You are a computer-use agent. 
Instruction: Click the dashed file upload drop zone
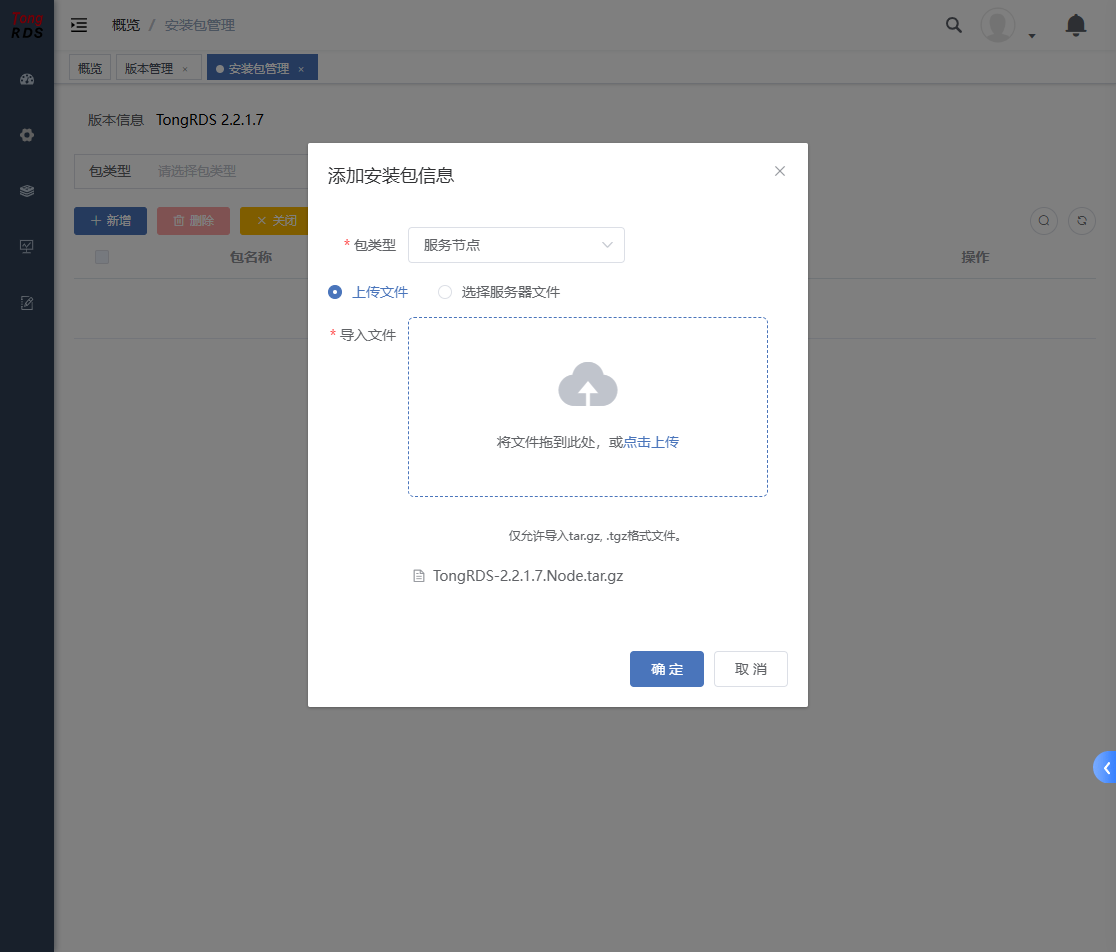coord(588,407)
